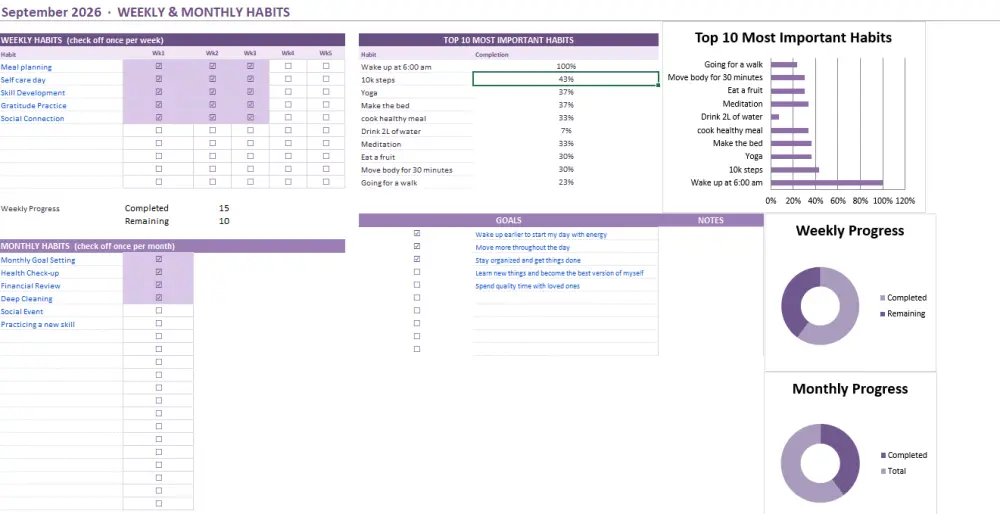Select TOP 10 MOST IMPORTANT HABITS header
Viewport: 1000px width, 514px height.
(508, 40)
